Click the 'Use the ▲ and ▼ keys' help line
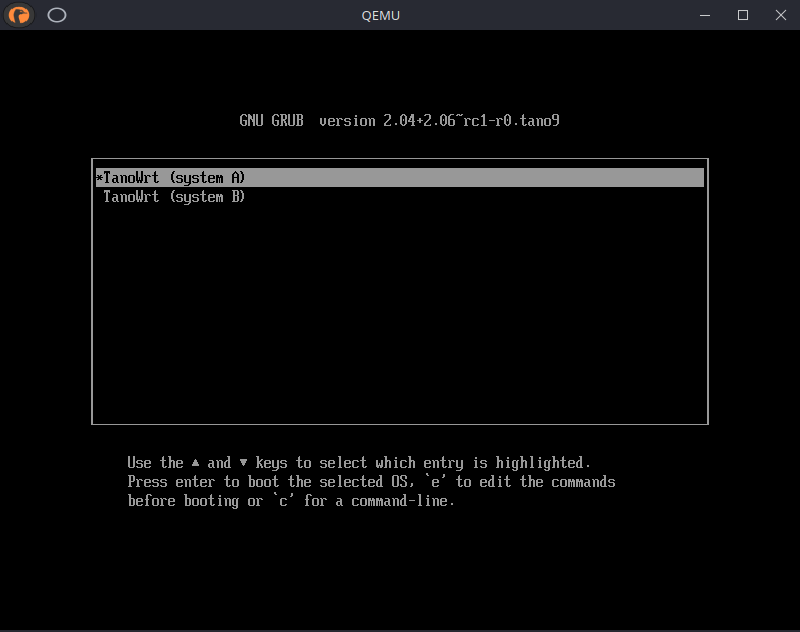The width and height of the screenshot is (800, 632). (x=359, y=463)
